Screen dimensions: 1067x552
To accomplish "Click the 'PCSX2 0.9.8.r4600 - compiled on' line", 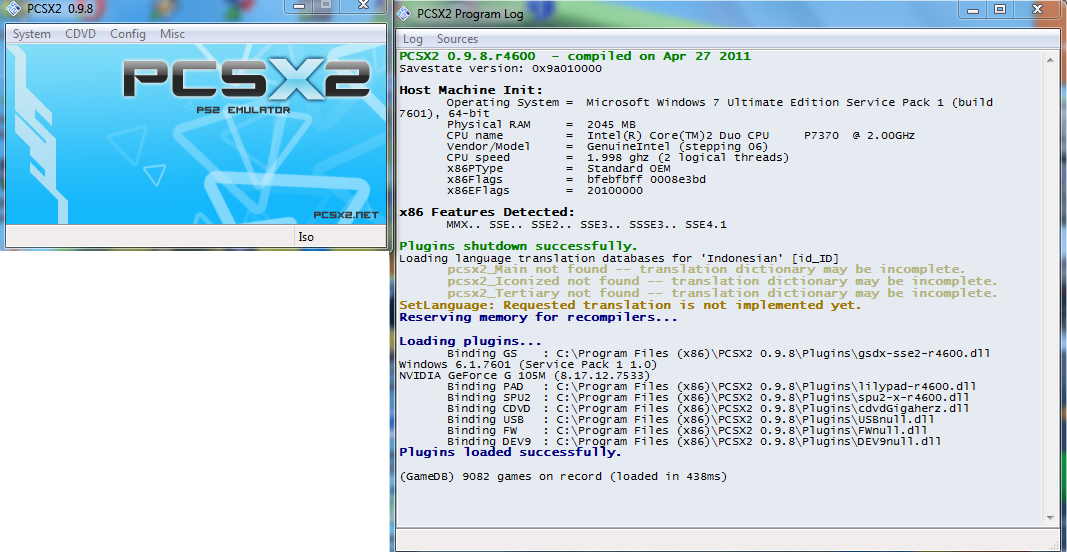I will 575,56.
